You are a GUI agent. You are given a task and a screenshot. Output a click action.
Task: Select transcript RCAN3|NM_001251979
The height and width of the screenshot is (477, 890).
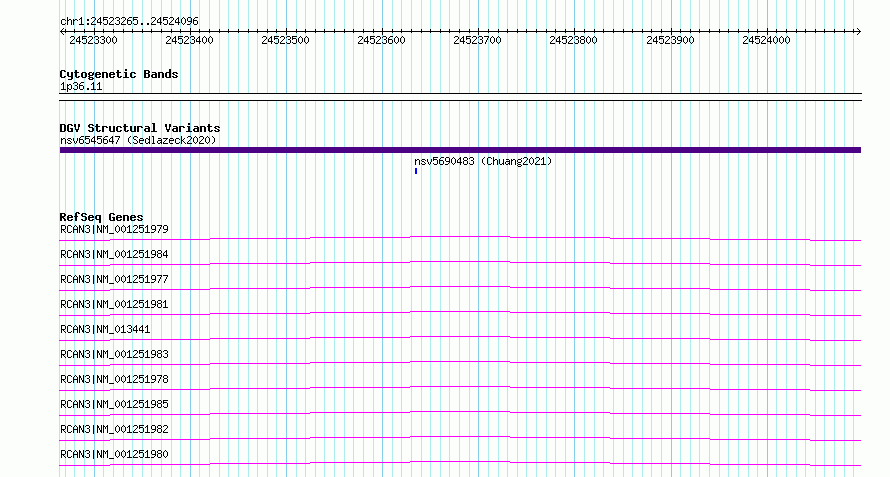tap(114, 229)
